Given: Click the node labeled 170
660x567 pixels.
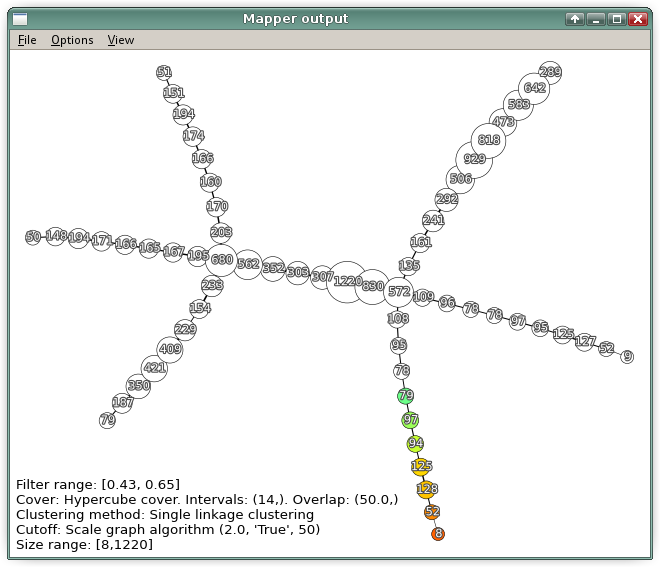Looking at the screenshot, I should (x=217, y=207).
